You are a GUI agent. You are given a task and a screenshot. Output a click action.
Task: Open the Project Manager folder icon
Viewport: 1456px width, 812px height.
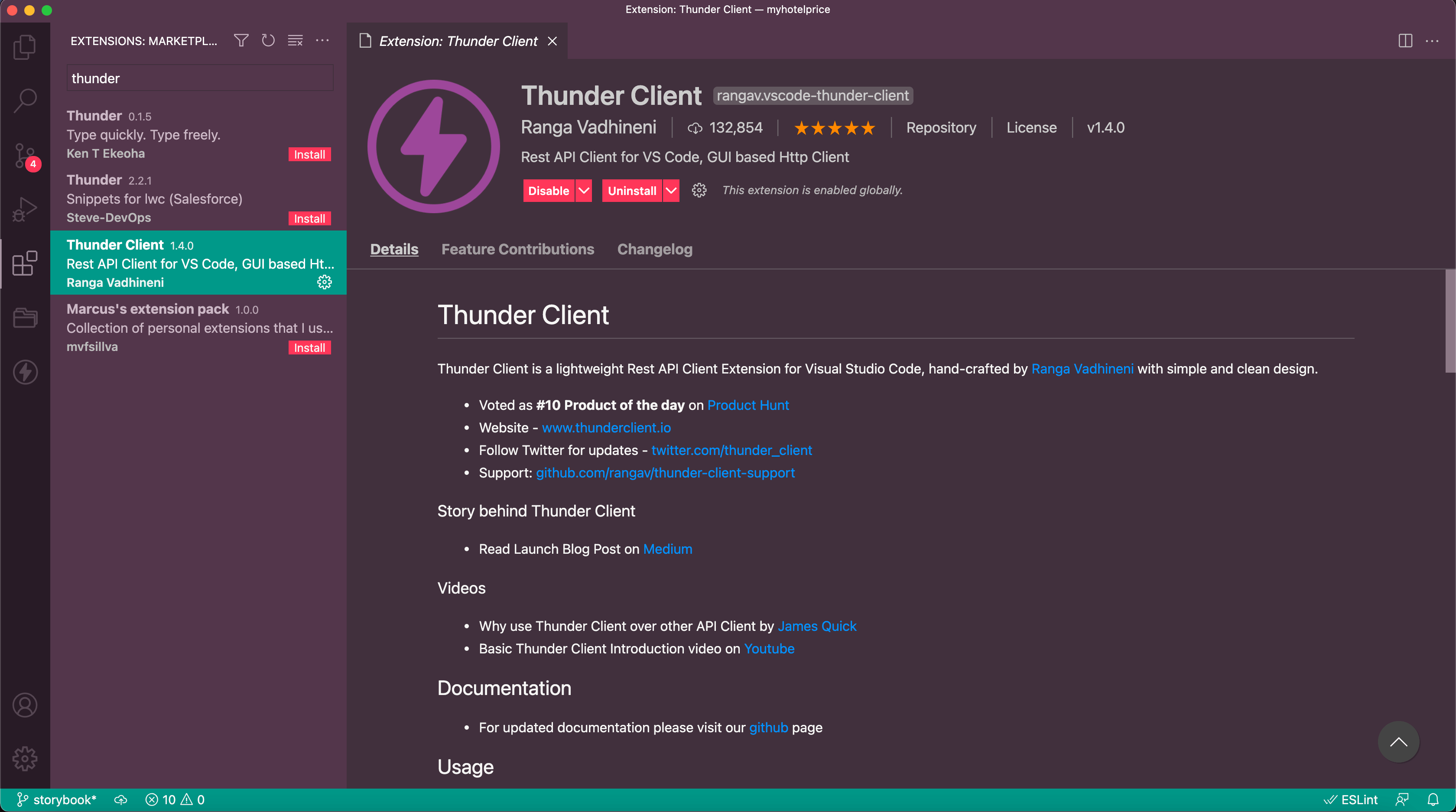[x=25, y=318]
